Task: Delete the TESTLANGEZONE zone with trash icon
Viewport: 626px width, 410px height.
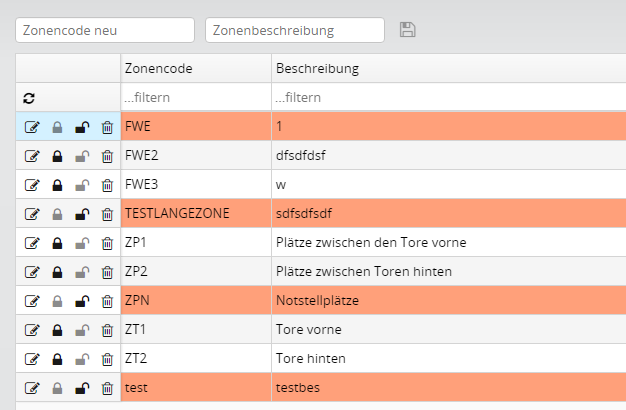Action: (x=107, y=214)
